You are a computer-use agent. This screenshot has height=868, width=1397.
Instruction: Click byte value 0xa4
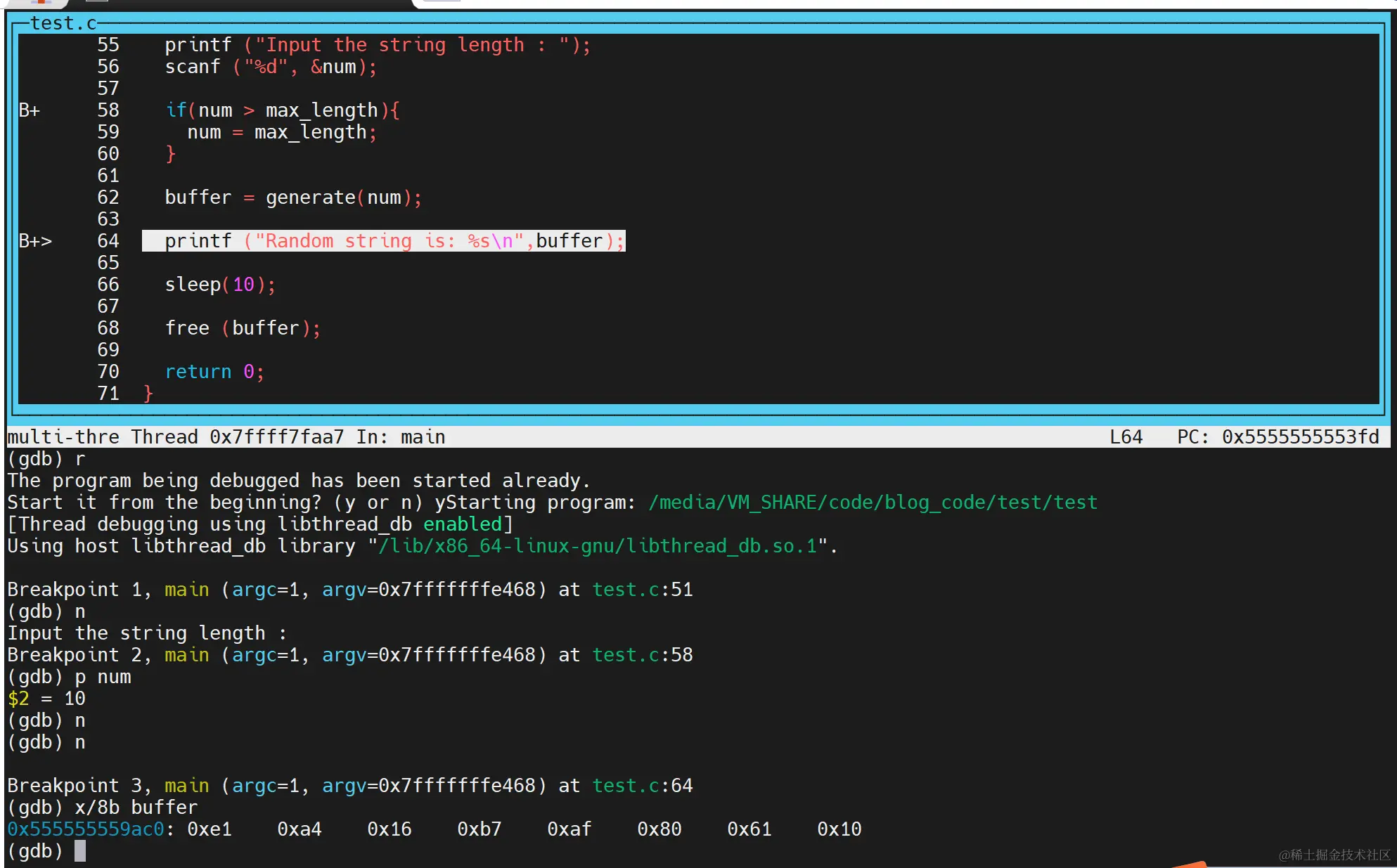pos(300,829)
